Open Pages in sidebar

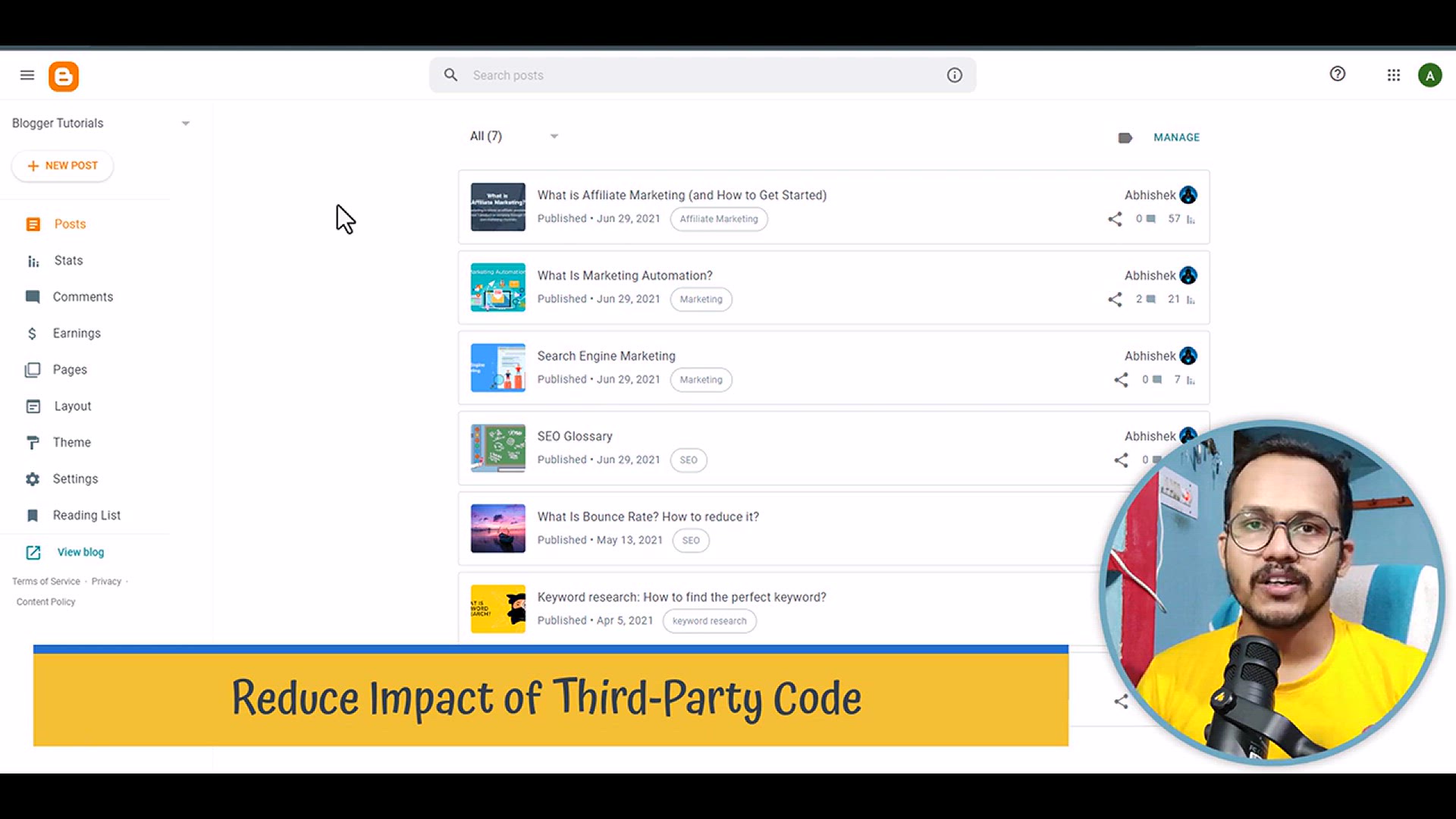pos(70,369)
